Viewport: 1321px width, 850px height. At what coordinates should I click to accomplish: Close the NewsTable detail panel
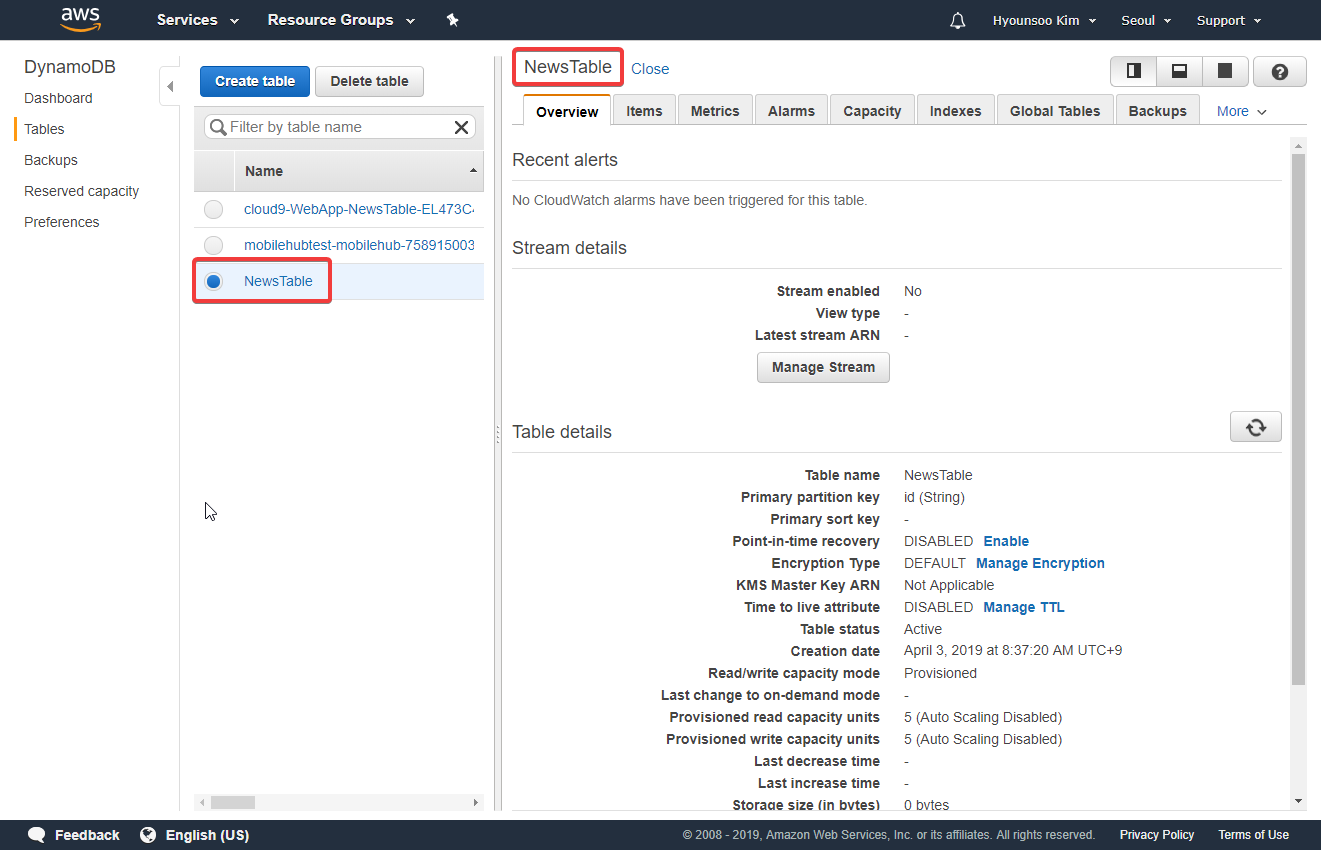click(x=650, y=69)
